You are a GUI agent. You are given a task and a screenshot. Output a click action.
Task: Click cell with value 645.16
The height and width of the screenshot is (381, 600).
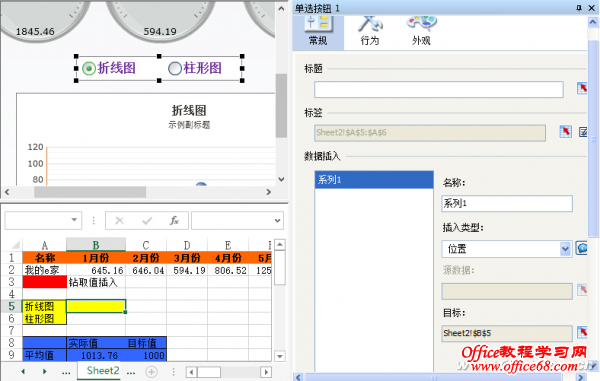pos(96,270)
